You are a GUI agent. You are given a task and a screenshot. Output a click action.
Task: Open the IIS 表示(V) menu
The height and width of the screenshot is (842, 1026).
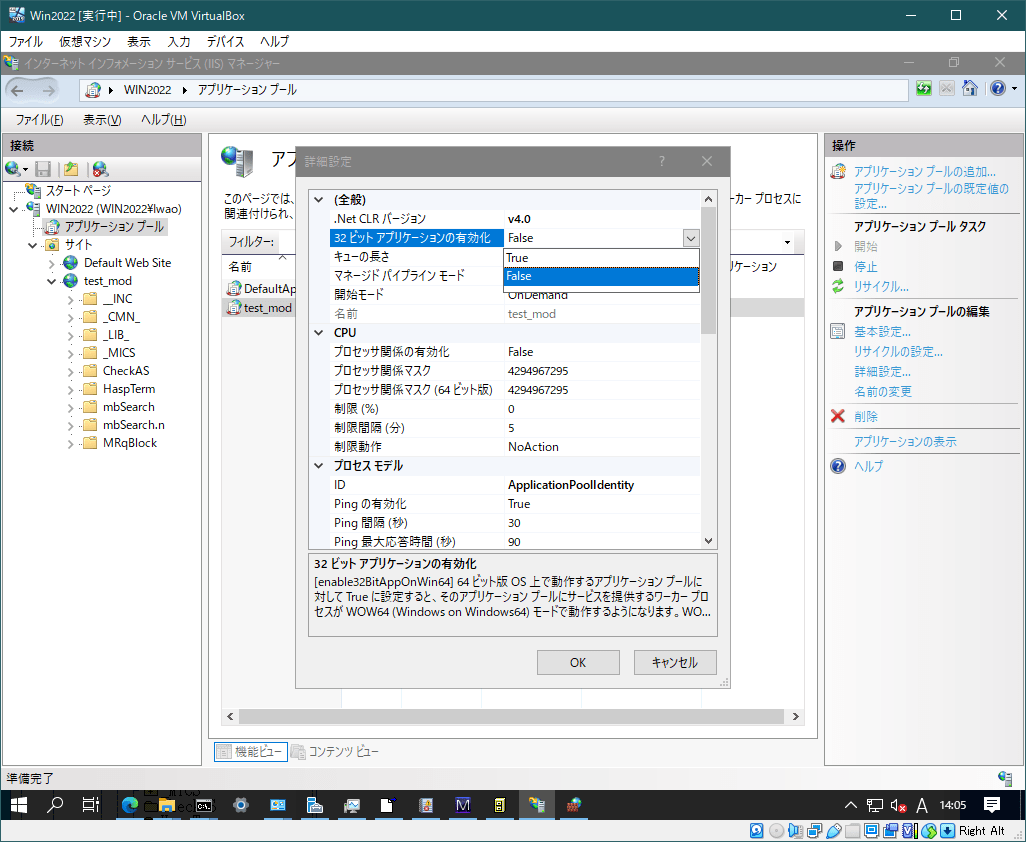pos(102,120)
